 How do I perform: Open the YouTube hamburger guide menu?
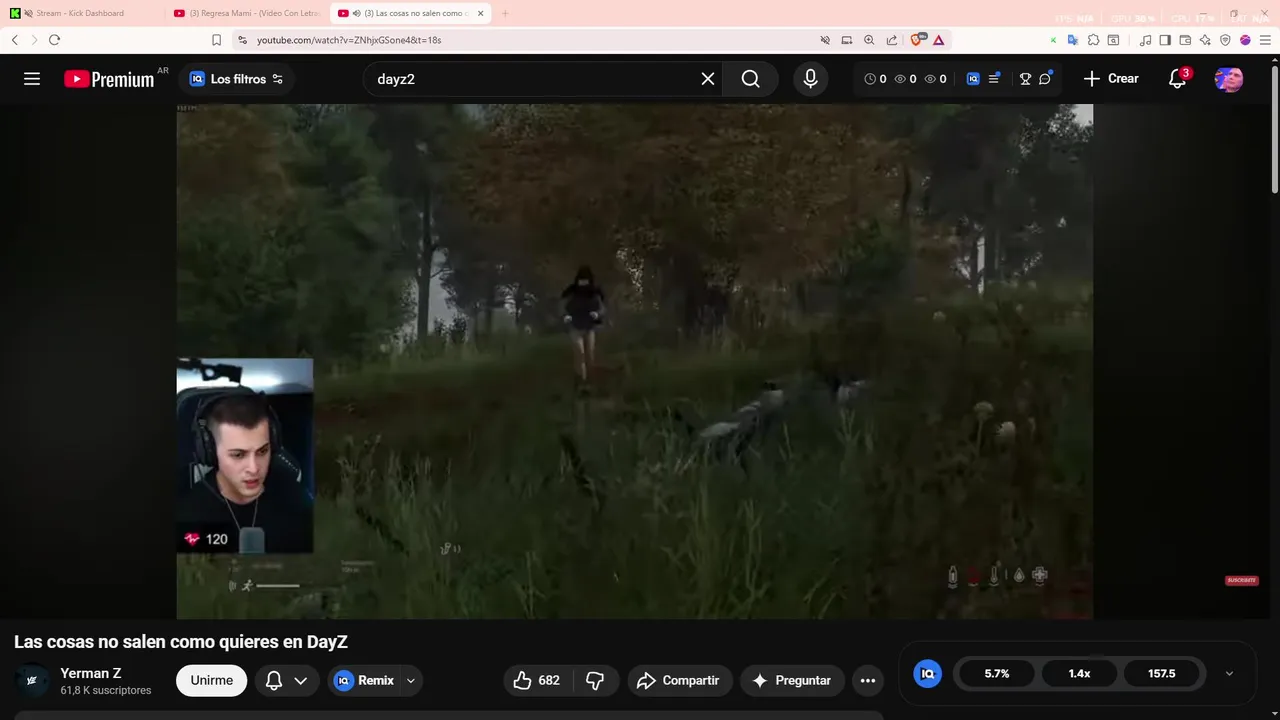pos(32,79)
